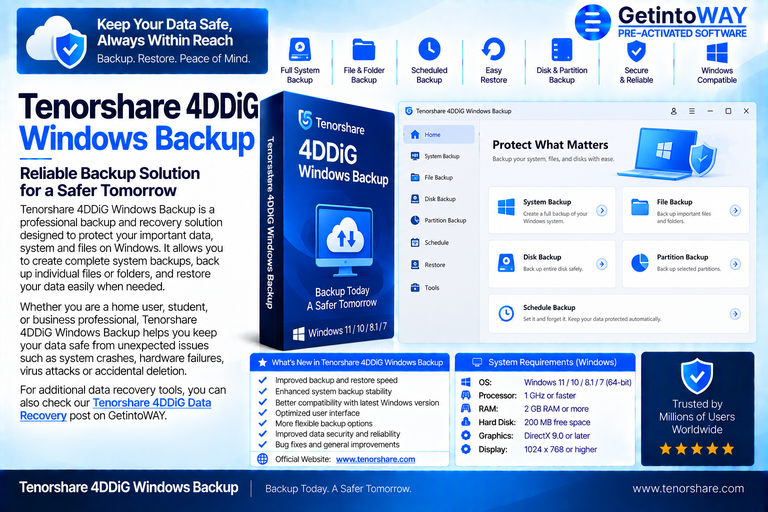Screen dimensions: 768x512
Task: Click the laptop shield illustration in app window
Action: coord(668,153)
